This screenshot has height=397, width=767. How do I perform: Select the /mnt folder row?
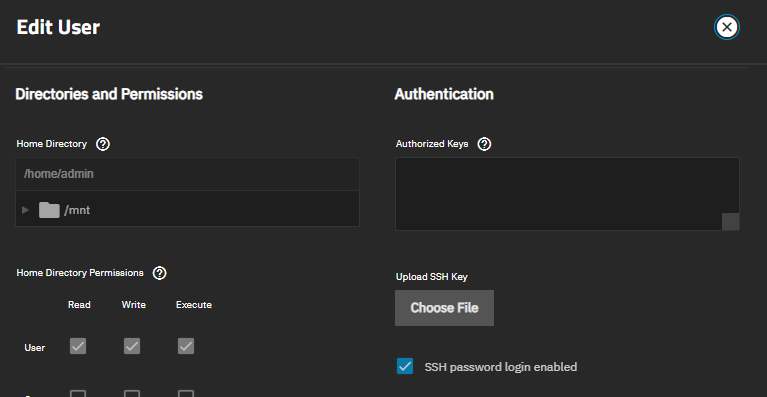point(187,209)
